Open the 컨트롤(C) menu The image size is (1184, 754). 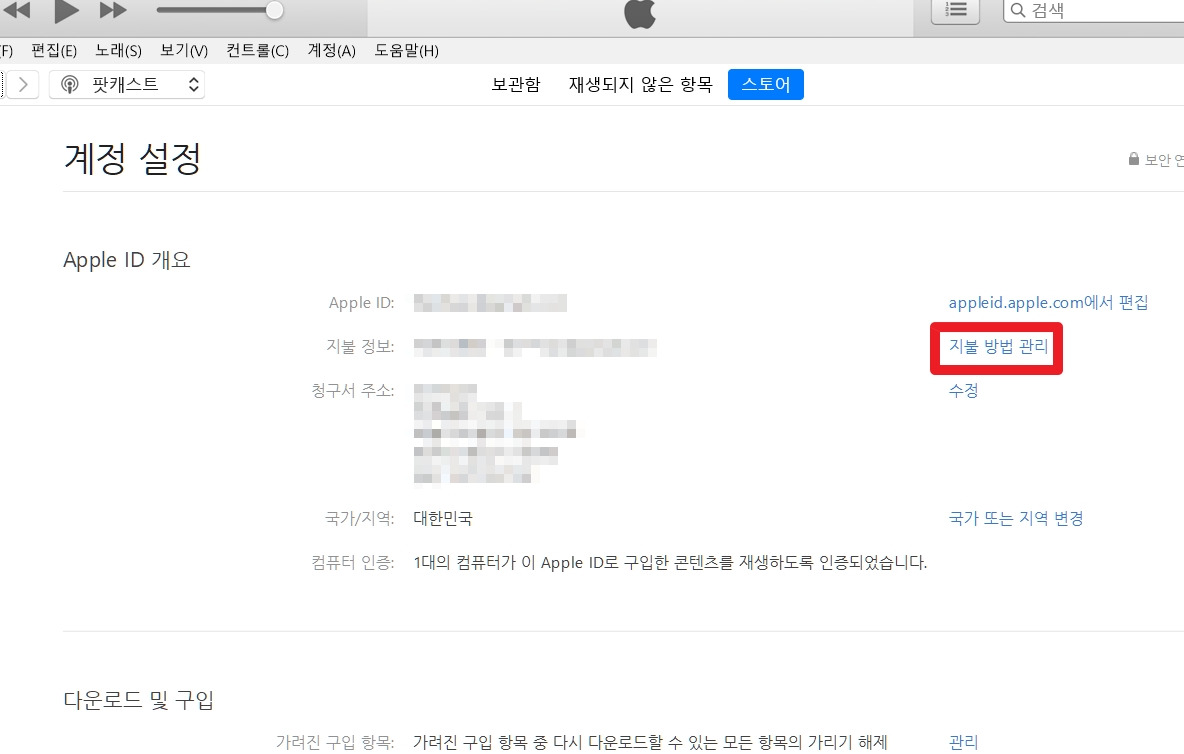[x=257, y=51]
